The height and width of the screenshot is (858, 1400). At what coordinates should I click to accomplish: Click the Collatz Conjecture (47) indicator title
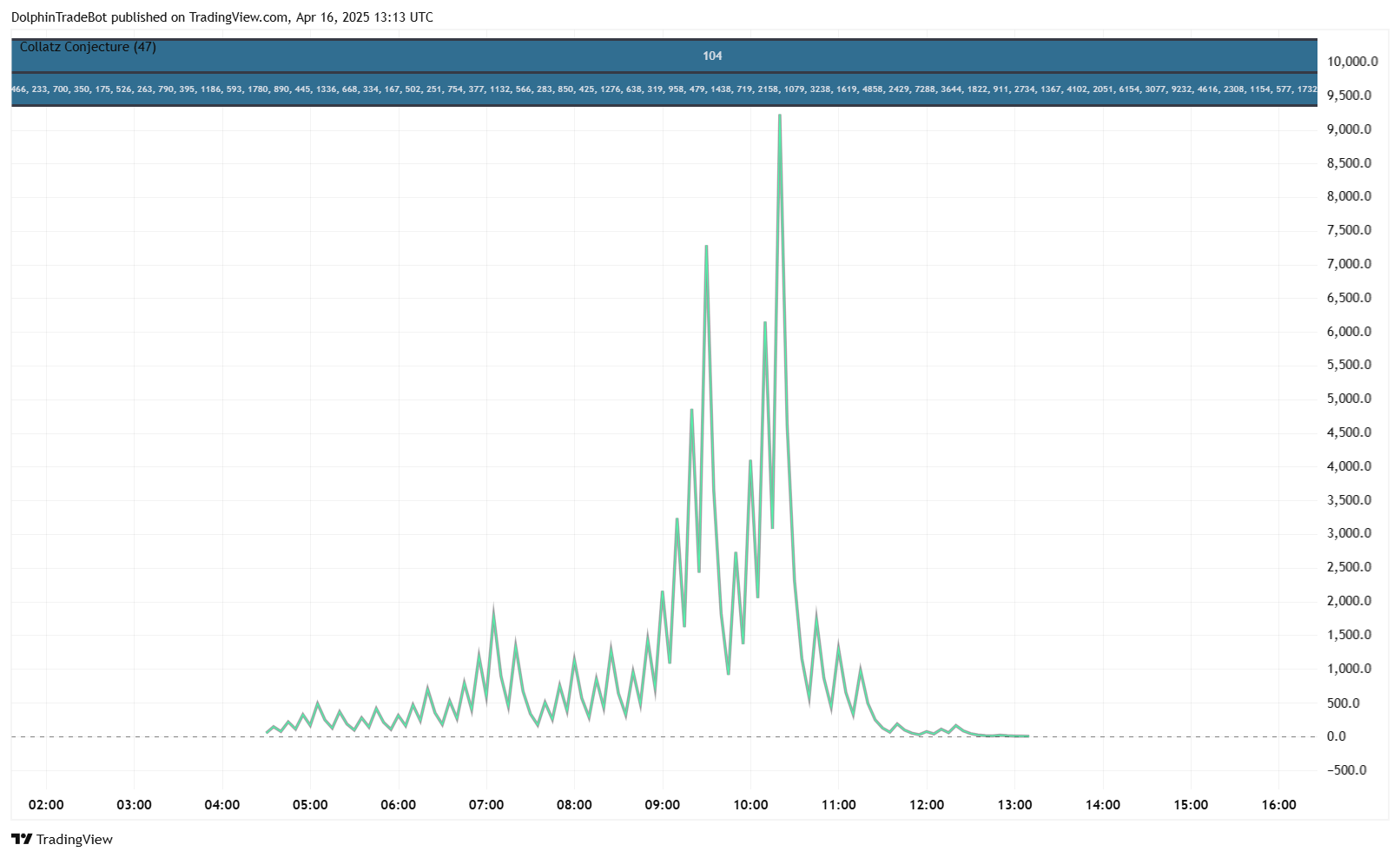[x=88, y=47]
